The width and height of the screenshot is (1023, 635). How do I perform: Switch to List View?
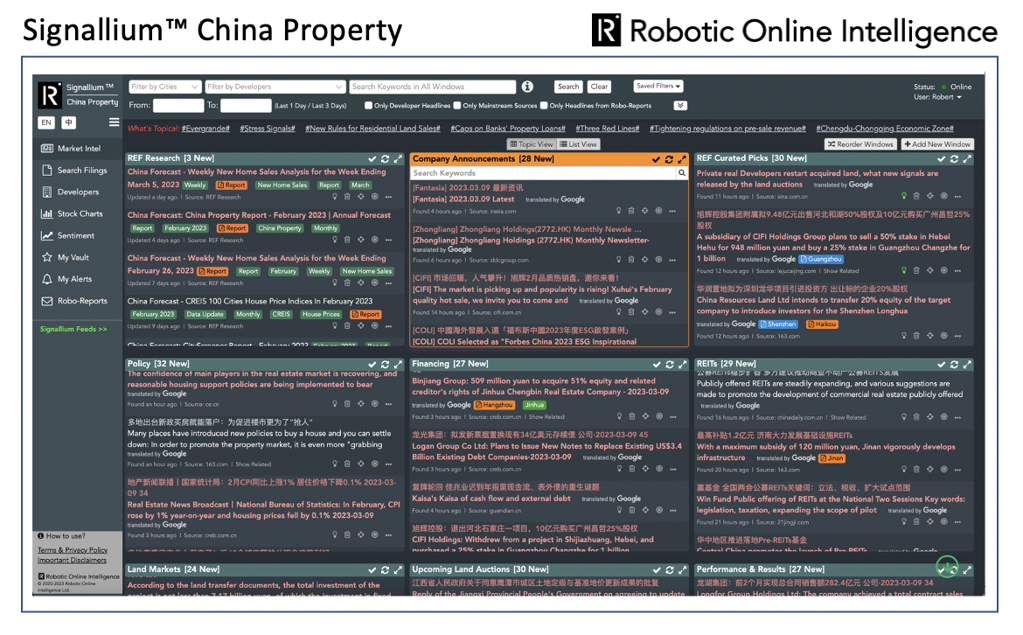tap(579, 144)
